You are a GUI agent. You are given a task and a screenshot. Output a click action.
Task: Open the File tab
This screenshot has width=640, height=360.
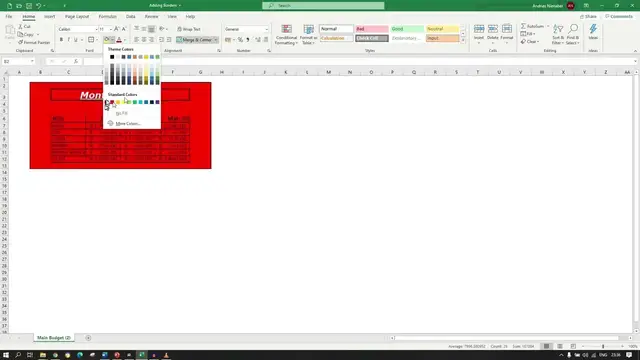[9, 17]
